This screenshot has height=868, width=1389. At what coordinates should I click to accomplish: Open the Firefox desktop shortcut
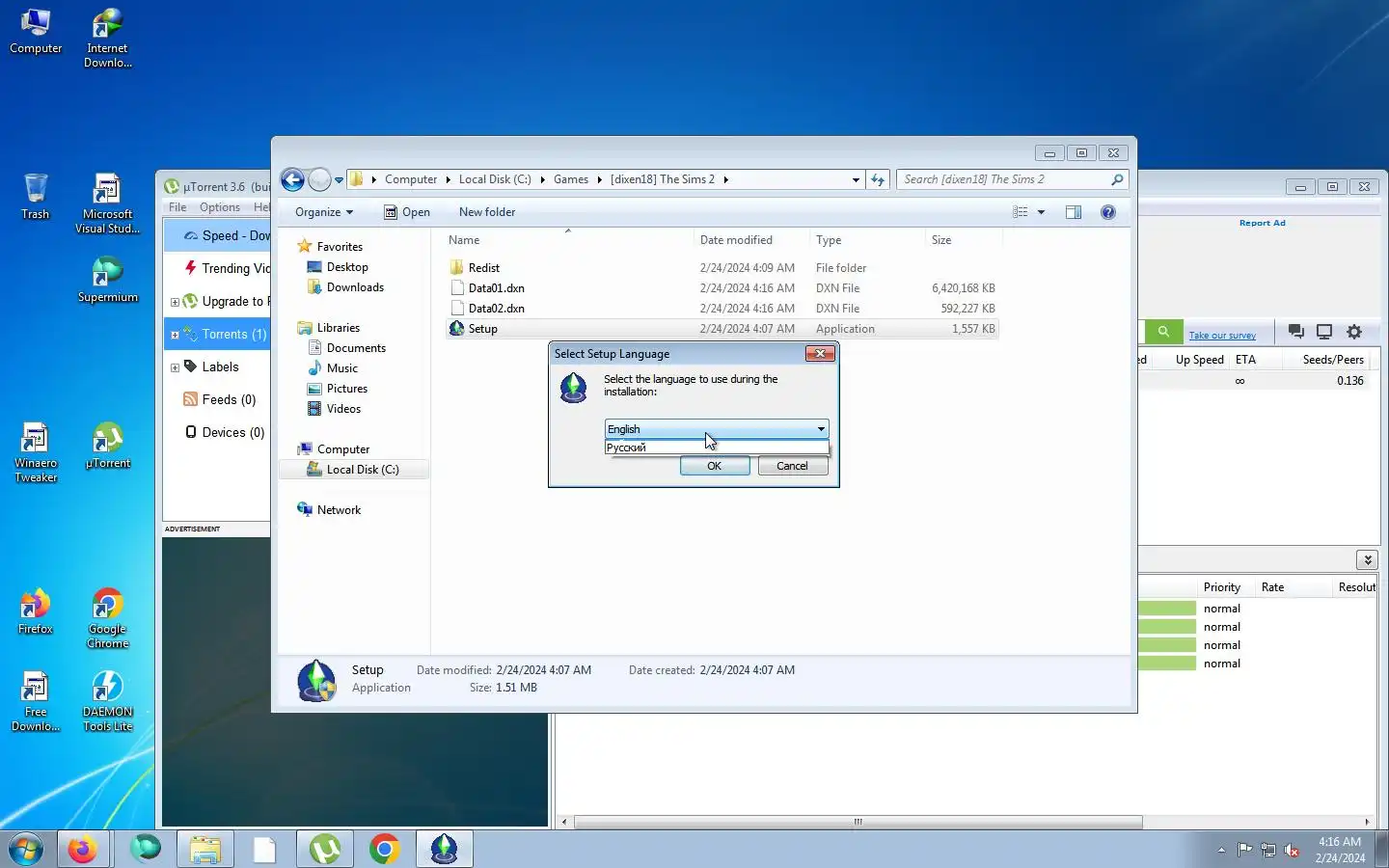pos(36,611)
